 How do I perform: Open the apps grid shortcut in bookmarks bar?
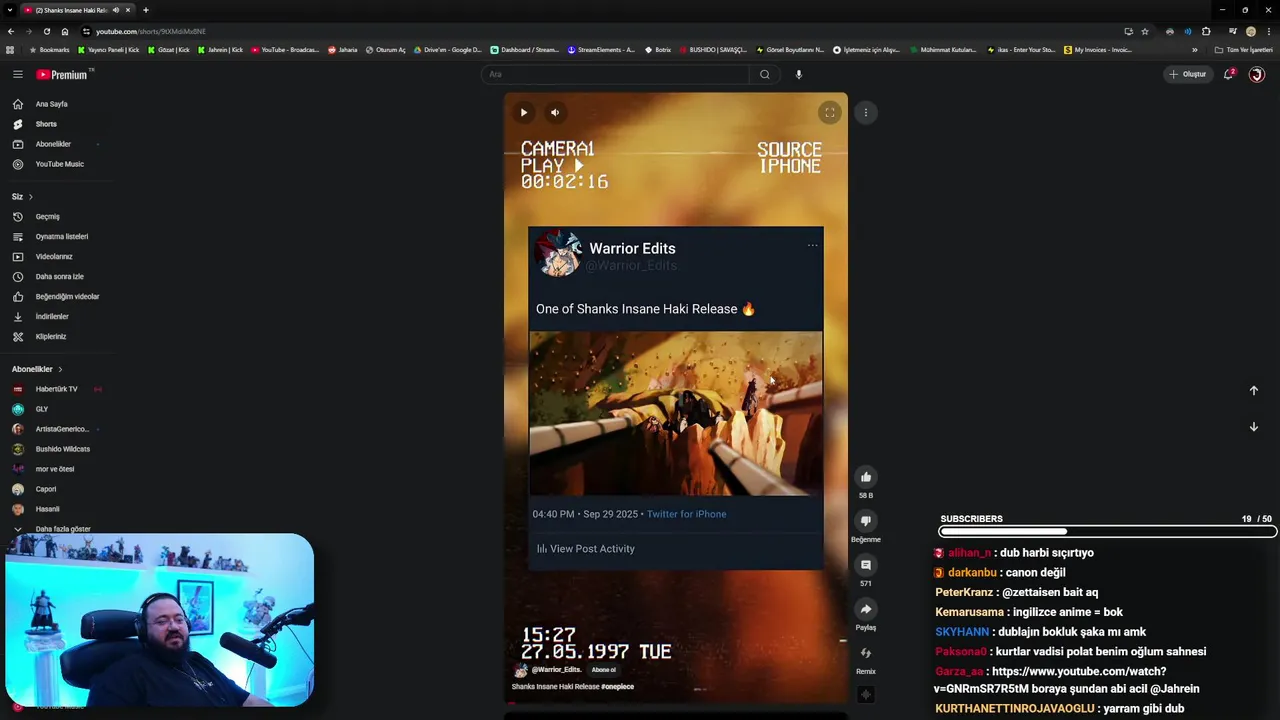[10, 50]
